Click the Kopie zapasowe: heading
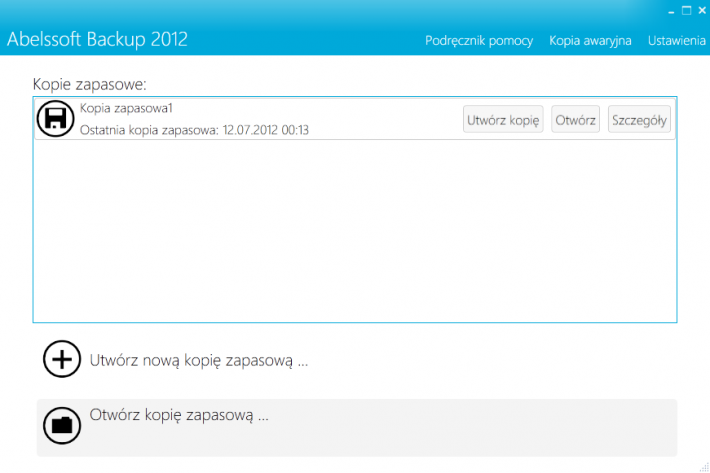 (90, 84)
